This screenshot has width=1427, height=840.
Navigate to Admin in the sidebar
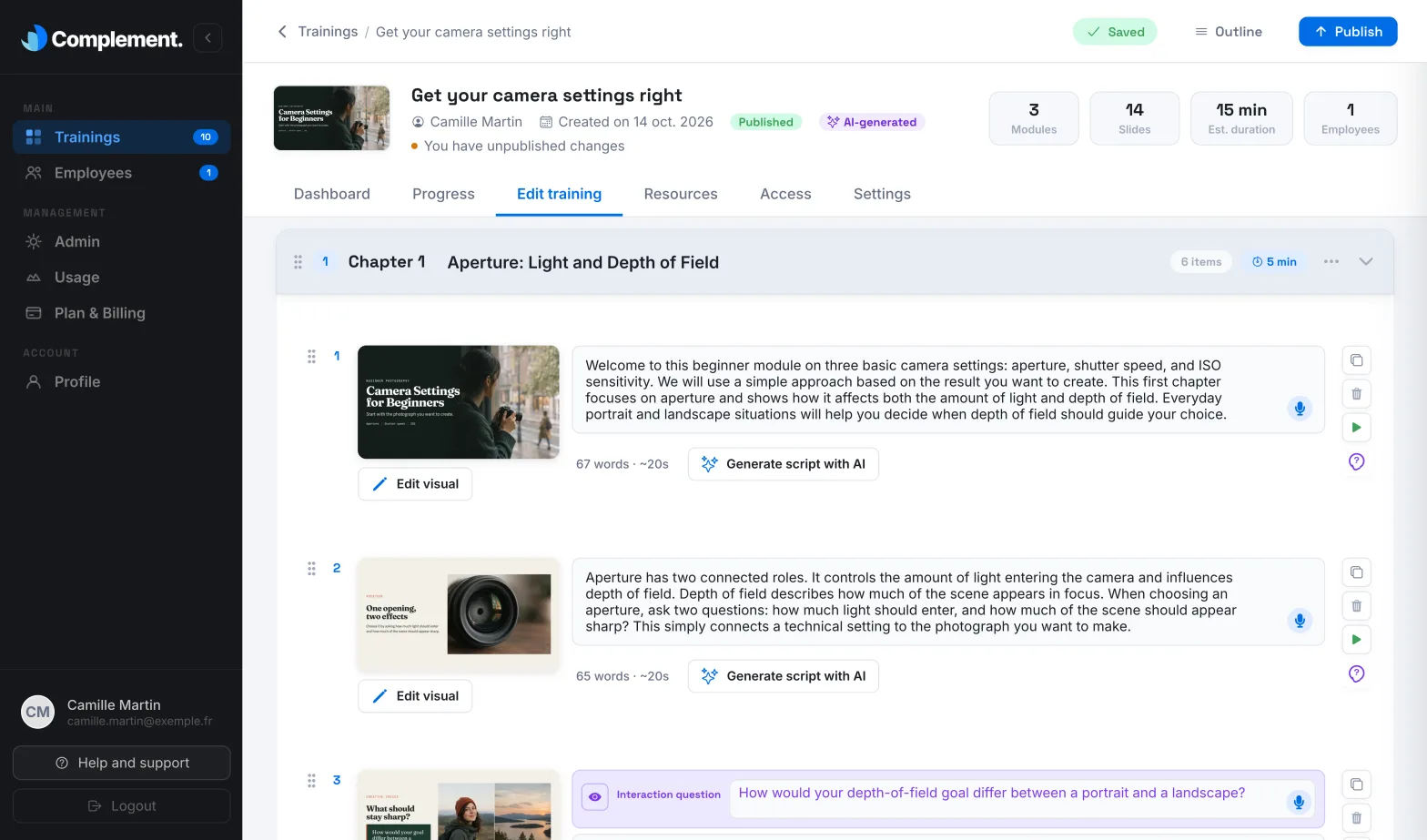(122, 241)
